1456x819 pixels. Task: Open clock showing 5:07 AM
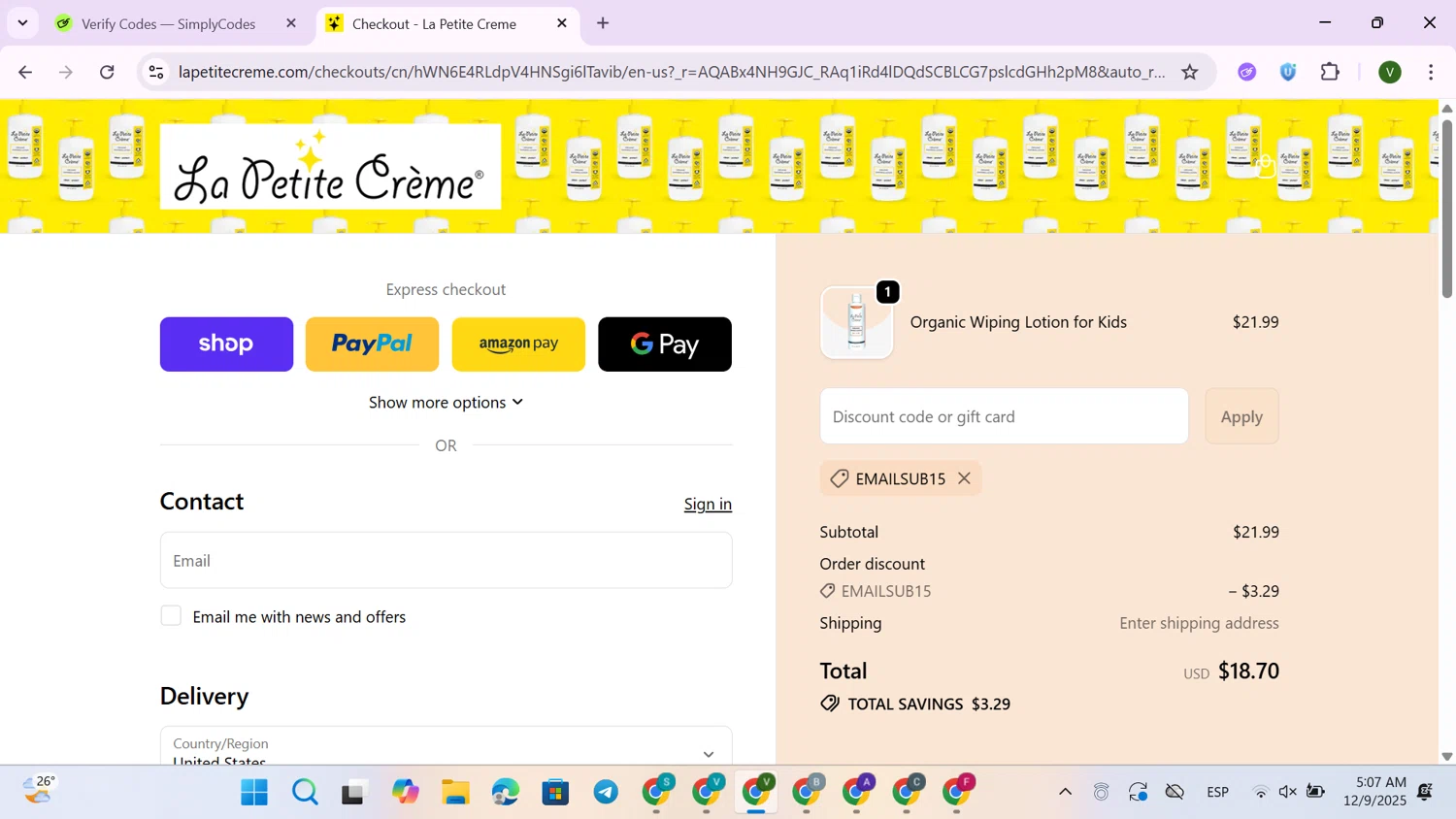point(1375,792)
